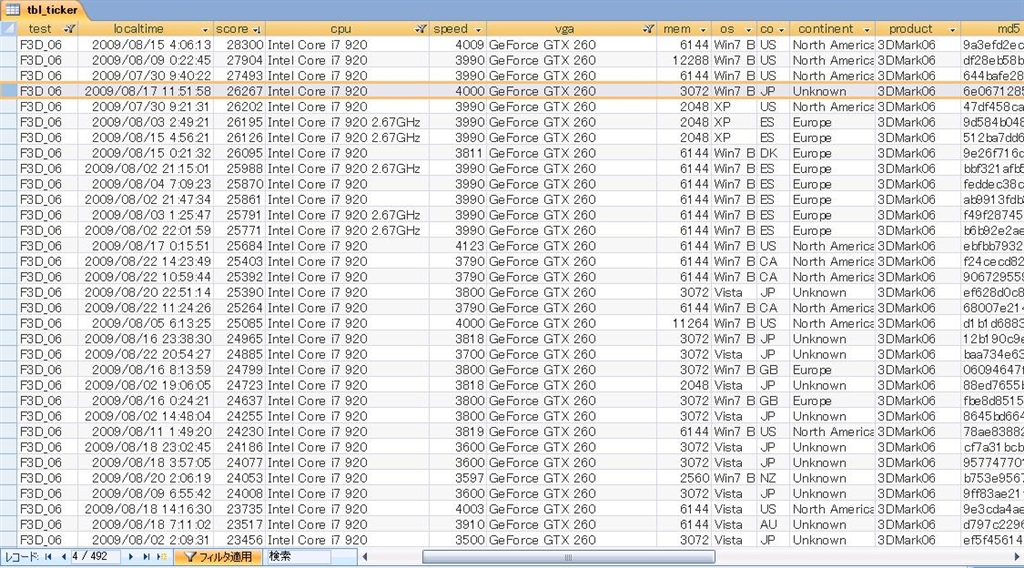This screenshot has height=568, width=1024.
Task: Click score cell 24965
Action: coord(239,339)
